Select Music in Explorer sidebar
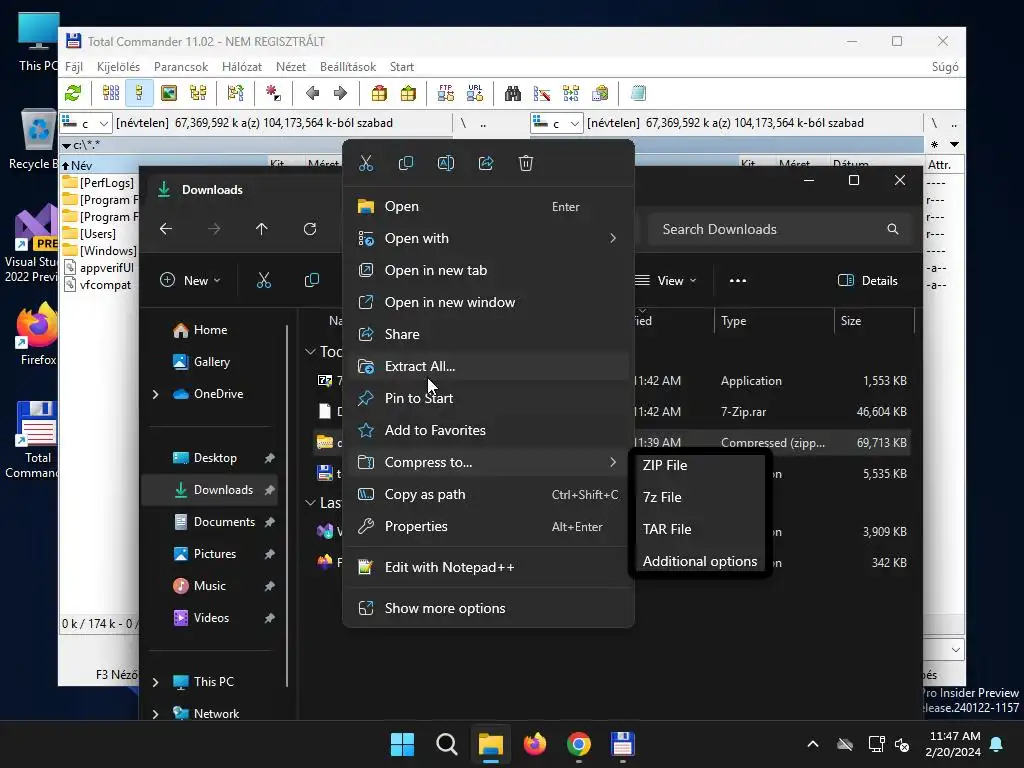The height and width of the screenshot is (768, 1024). (x=209, y=586)
